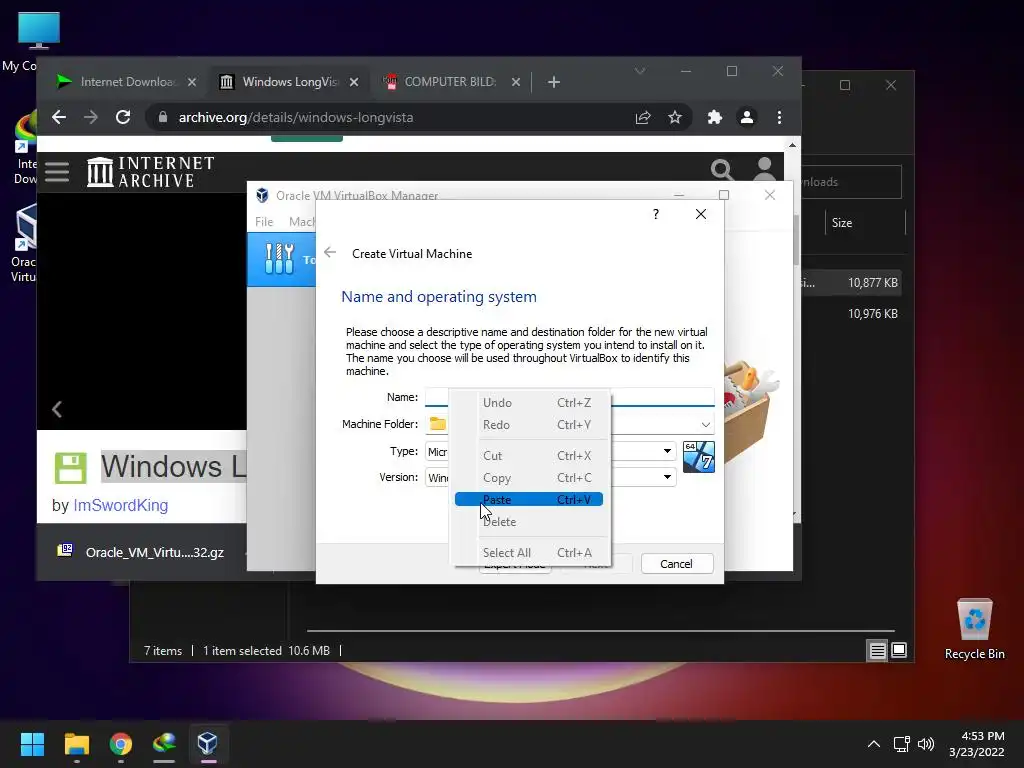
Task: Click Size column header in File Explorer
Action: click(842, 223)
